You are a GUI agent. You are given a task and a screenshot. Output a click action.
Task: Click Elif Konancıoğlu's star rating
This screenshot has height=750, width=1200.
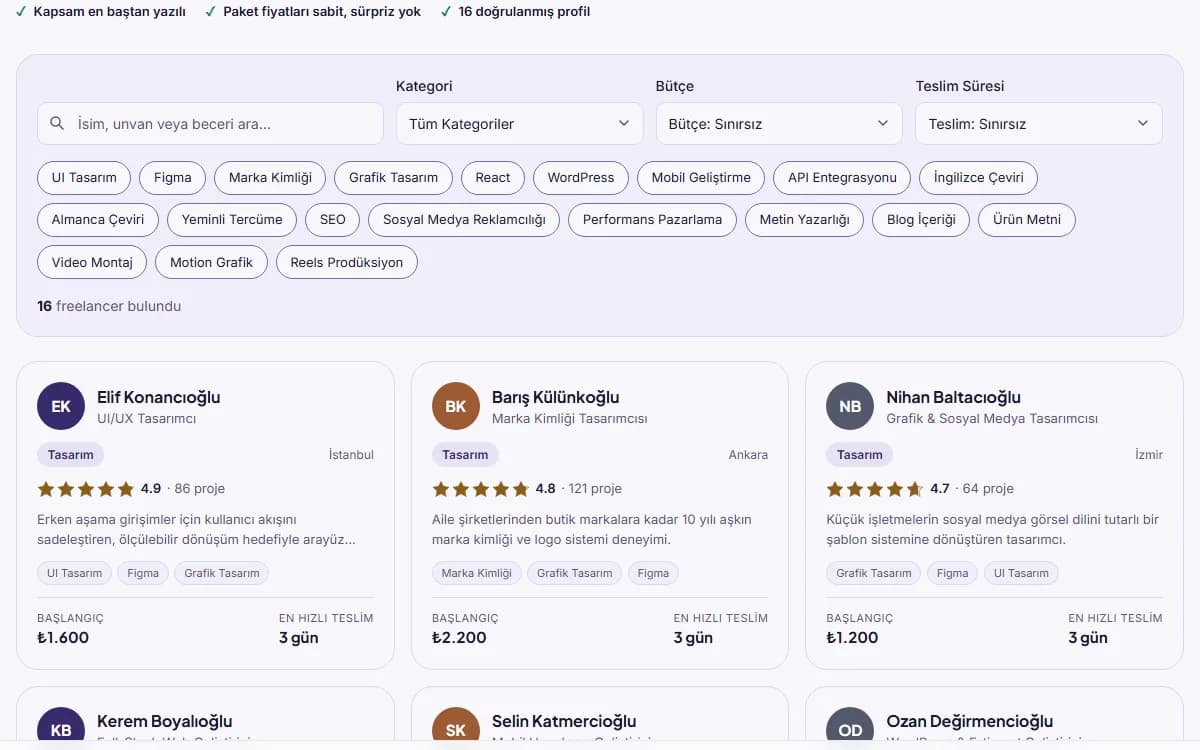85,489
